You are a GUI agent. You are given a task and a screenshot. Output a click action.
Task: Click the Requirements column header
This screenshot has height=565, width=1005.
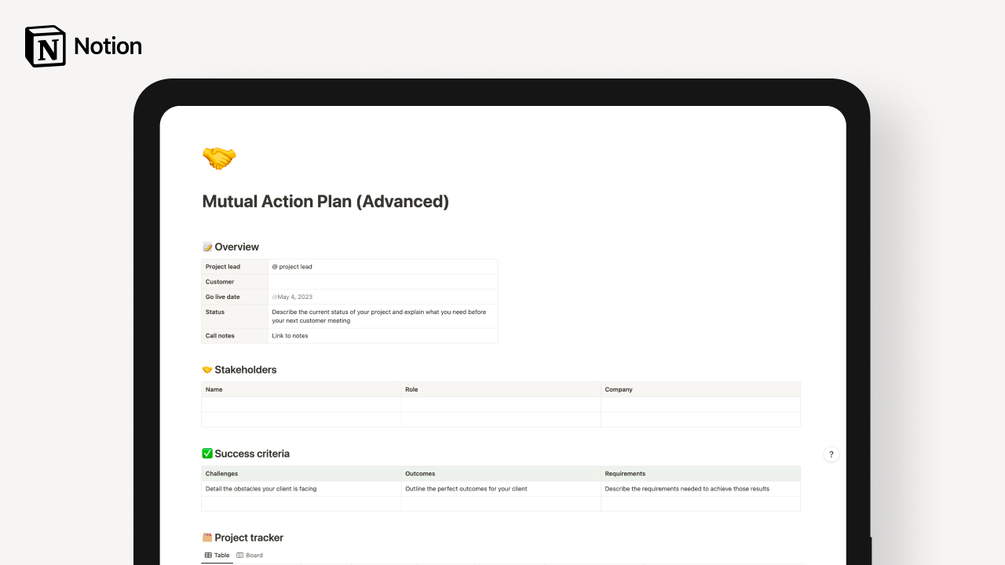(701, 473)
